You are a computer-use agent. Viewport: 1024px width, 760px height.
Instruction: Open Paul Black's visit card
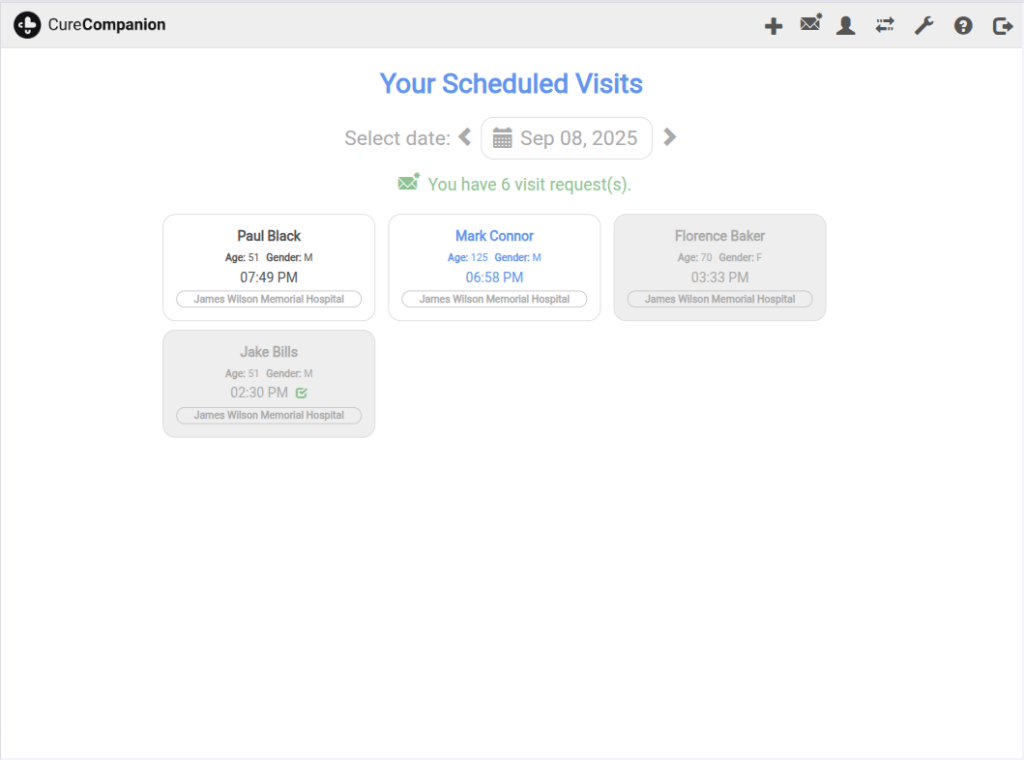[269, 267]
